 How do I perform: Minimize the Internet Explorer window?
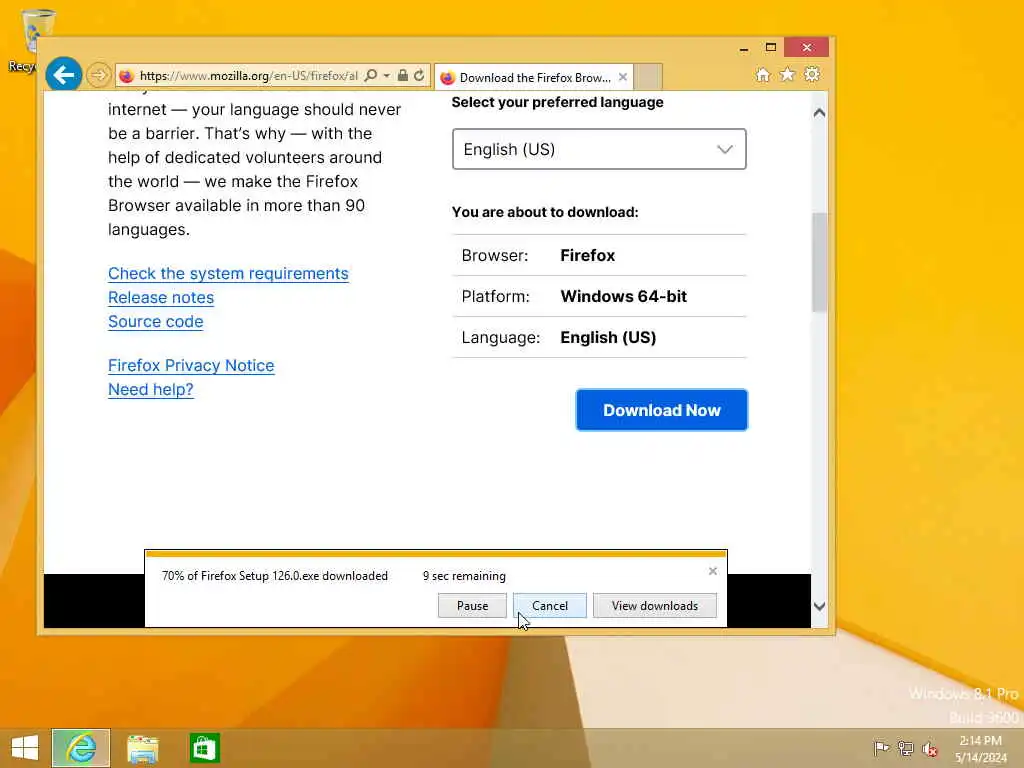point(744,48)
